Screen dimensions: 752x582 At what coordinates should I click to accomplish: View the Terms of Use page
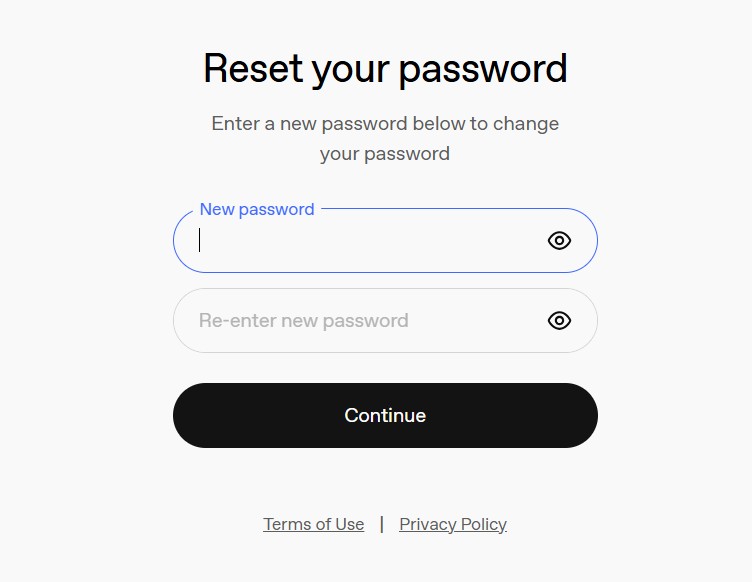[x=313, y=524]
